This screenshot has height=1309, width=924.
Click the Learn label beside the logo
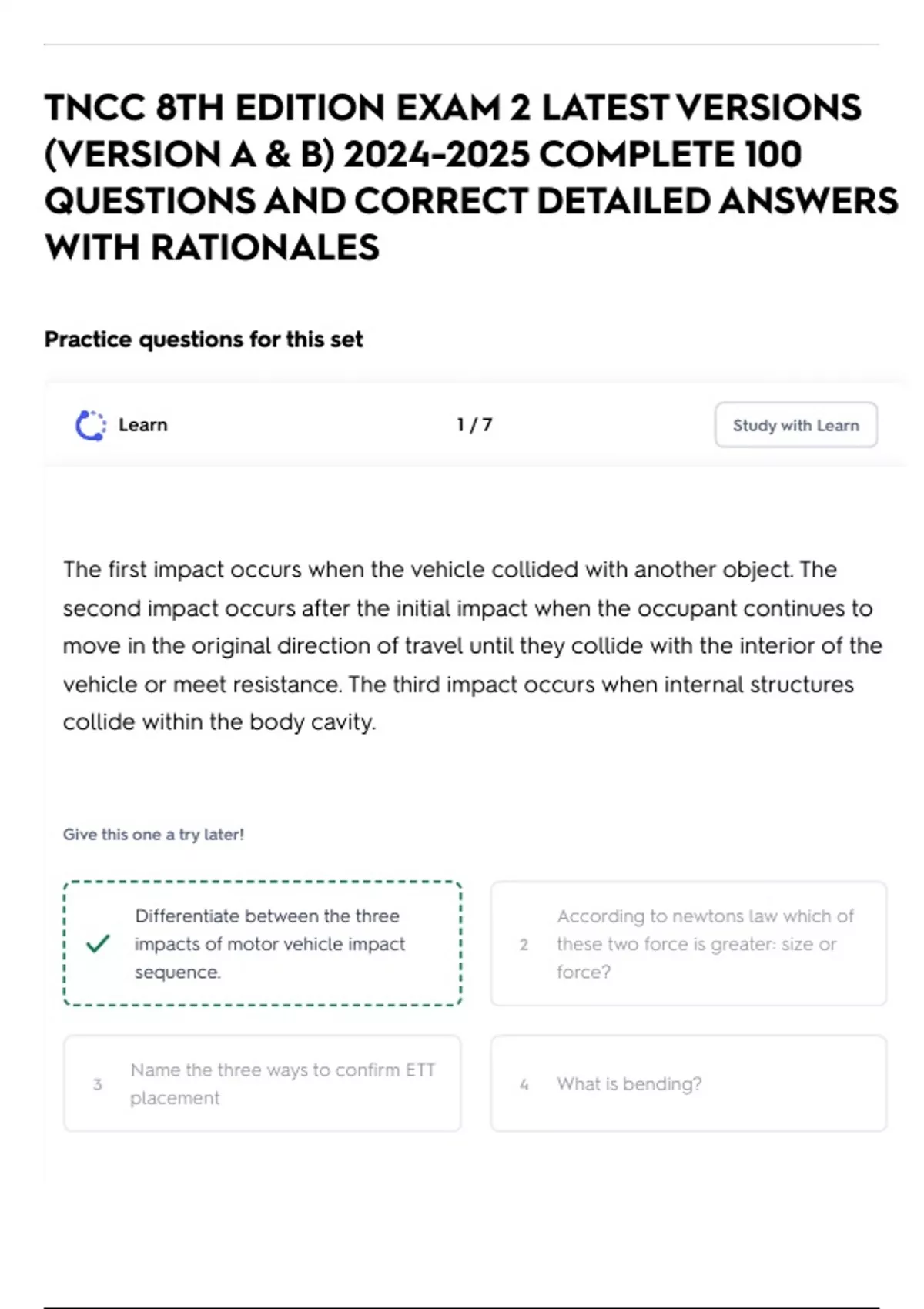coord(142,425)
